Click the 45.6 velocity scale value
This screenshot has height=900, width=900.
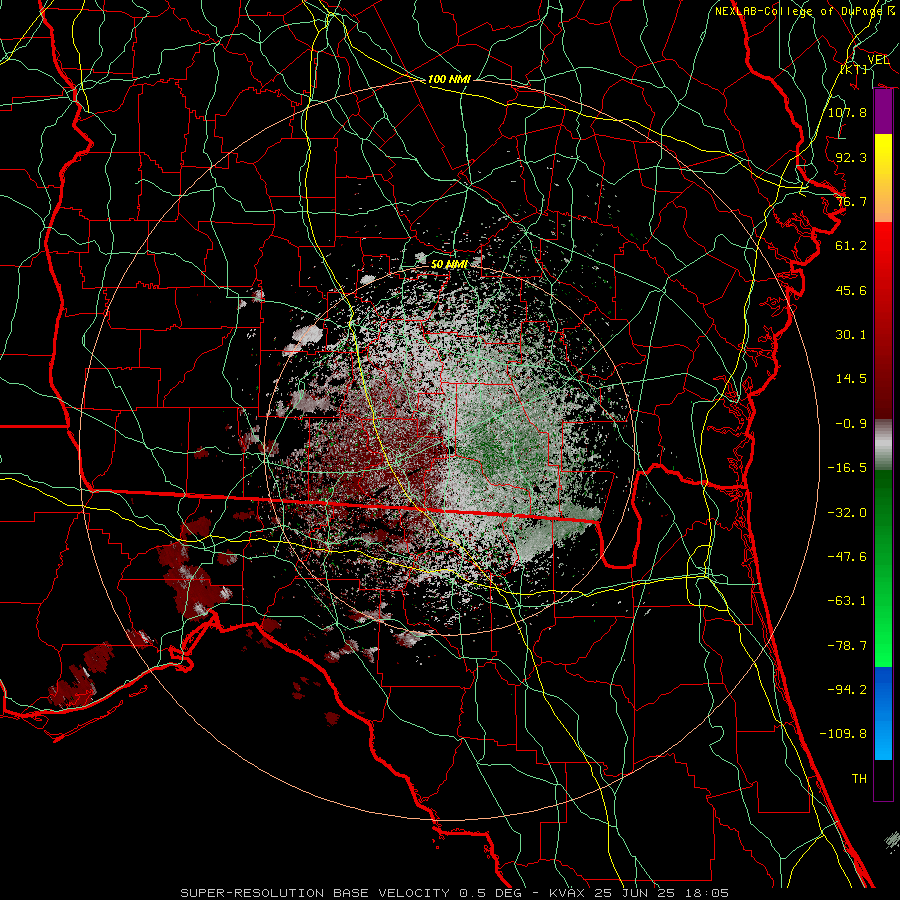[x=851, y=290]
